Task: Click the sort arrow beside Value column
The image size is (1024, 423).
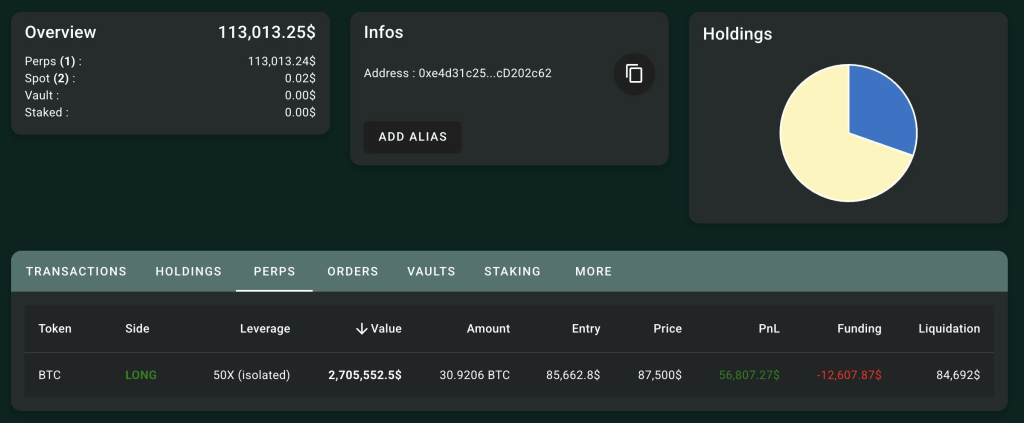Action: coord(361,328)
